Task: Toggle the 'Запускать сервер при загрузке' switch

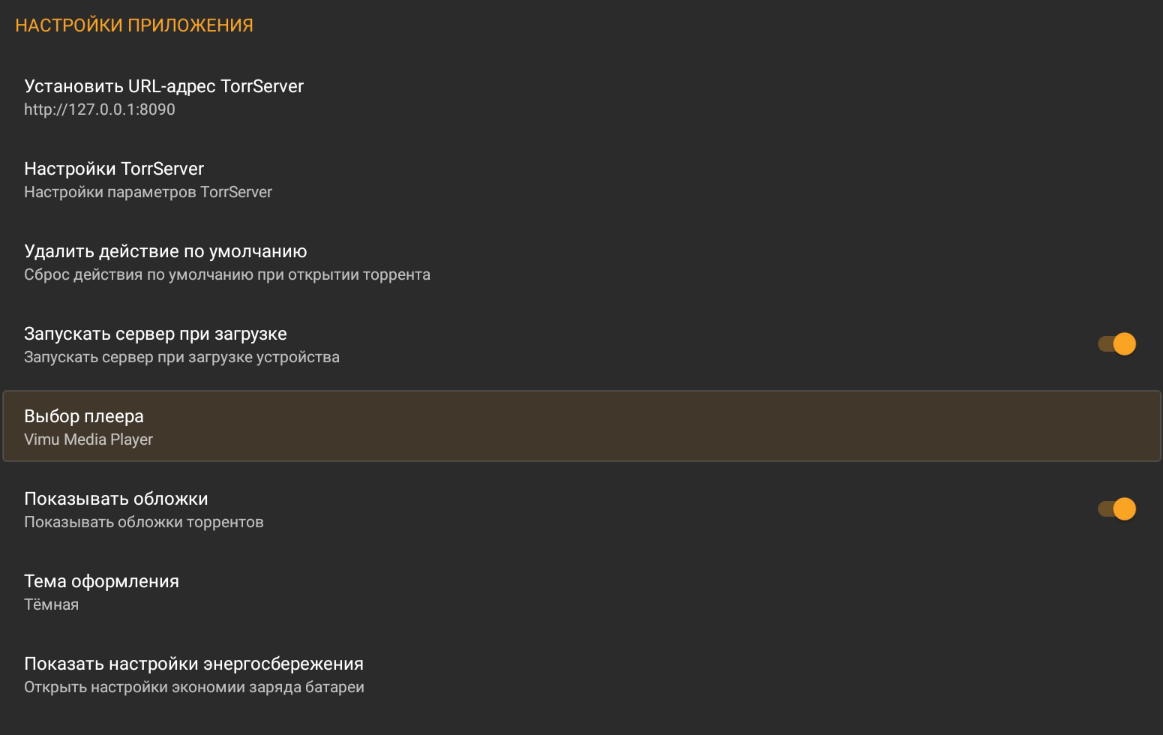Action: pos(1116,344)
